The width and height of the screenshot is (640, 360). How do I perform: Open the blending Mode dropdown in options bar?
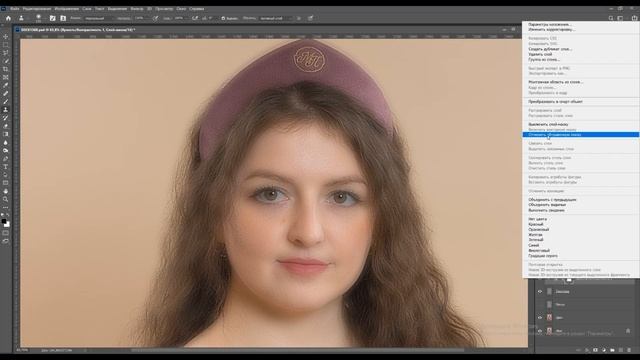(x=100, y=18)
